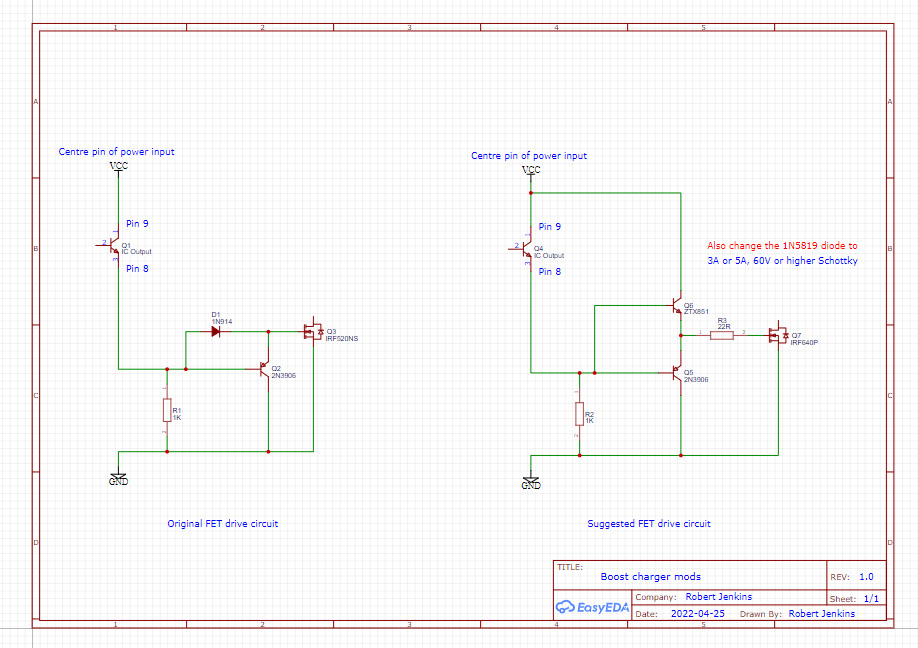Click the 'IRF520NS' part value text
The image size is (918, 648).
pyautogui.click(x=342, y=338)
